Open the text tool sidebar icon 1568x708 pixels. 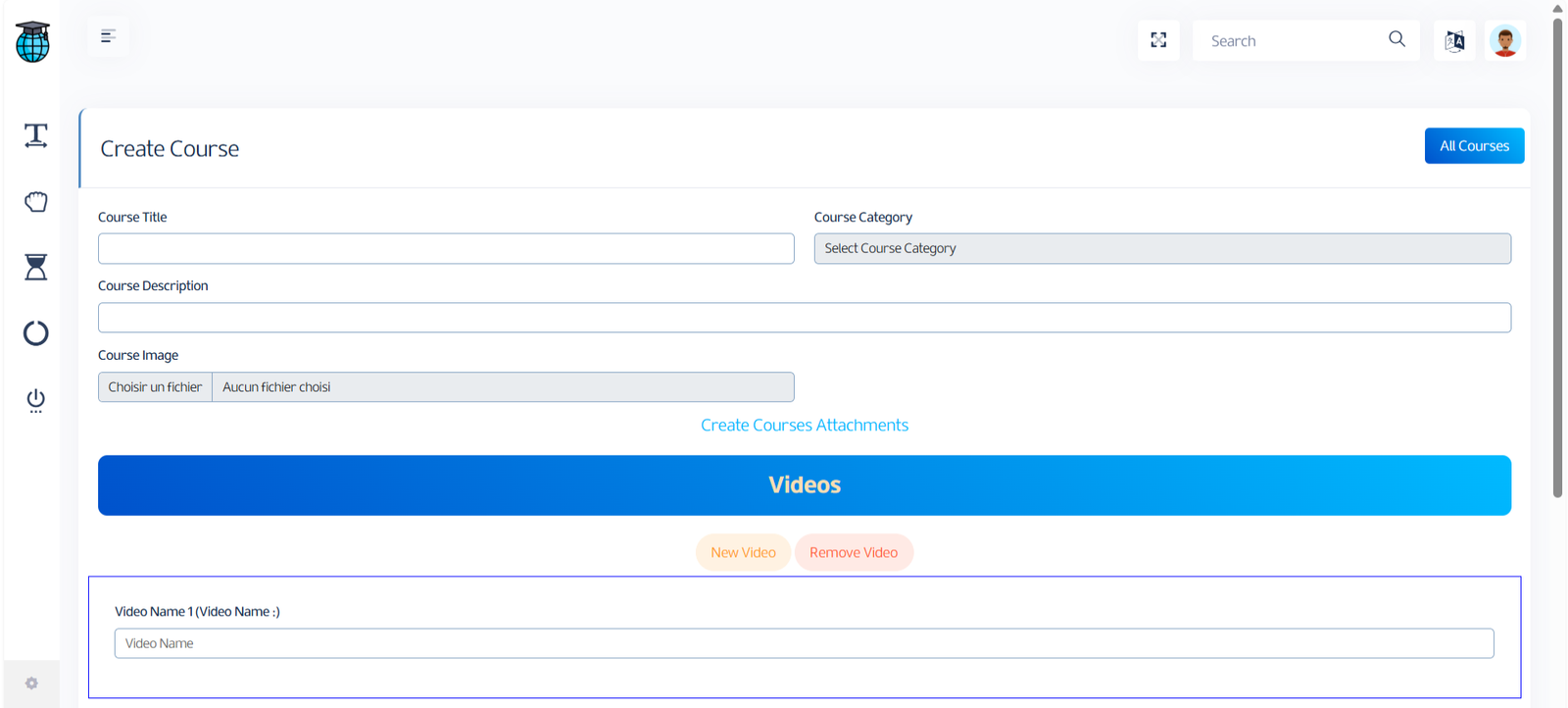[36, 135]
